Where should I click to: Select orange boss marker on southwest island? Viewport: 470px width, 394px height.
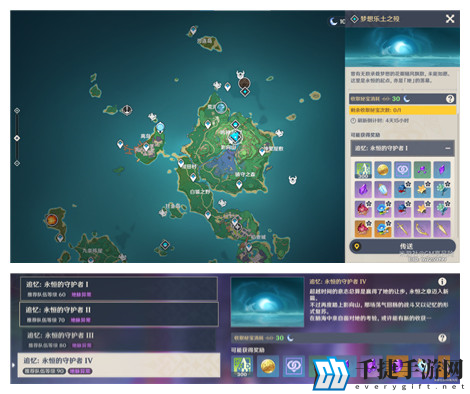(x=52, y=220)
